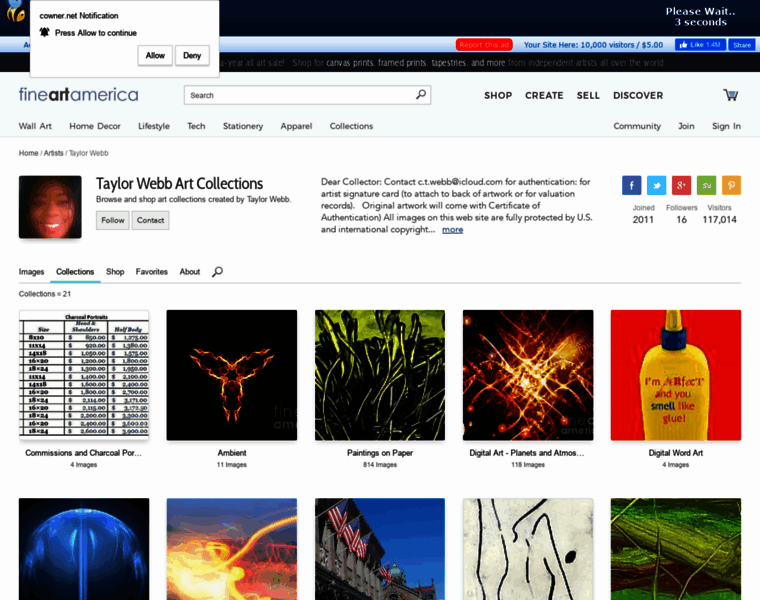Share on Twitter via the bird icon
Screen dimensions: 760x600
[656, 185]
